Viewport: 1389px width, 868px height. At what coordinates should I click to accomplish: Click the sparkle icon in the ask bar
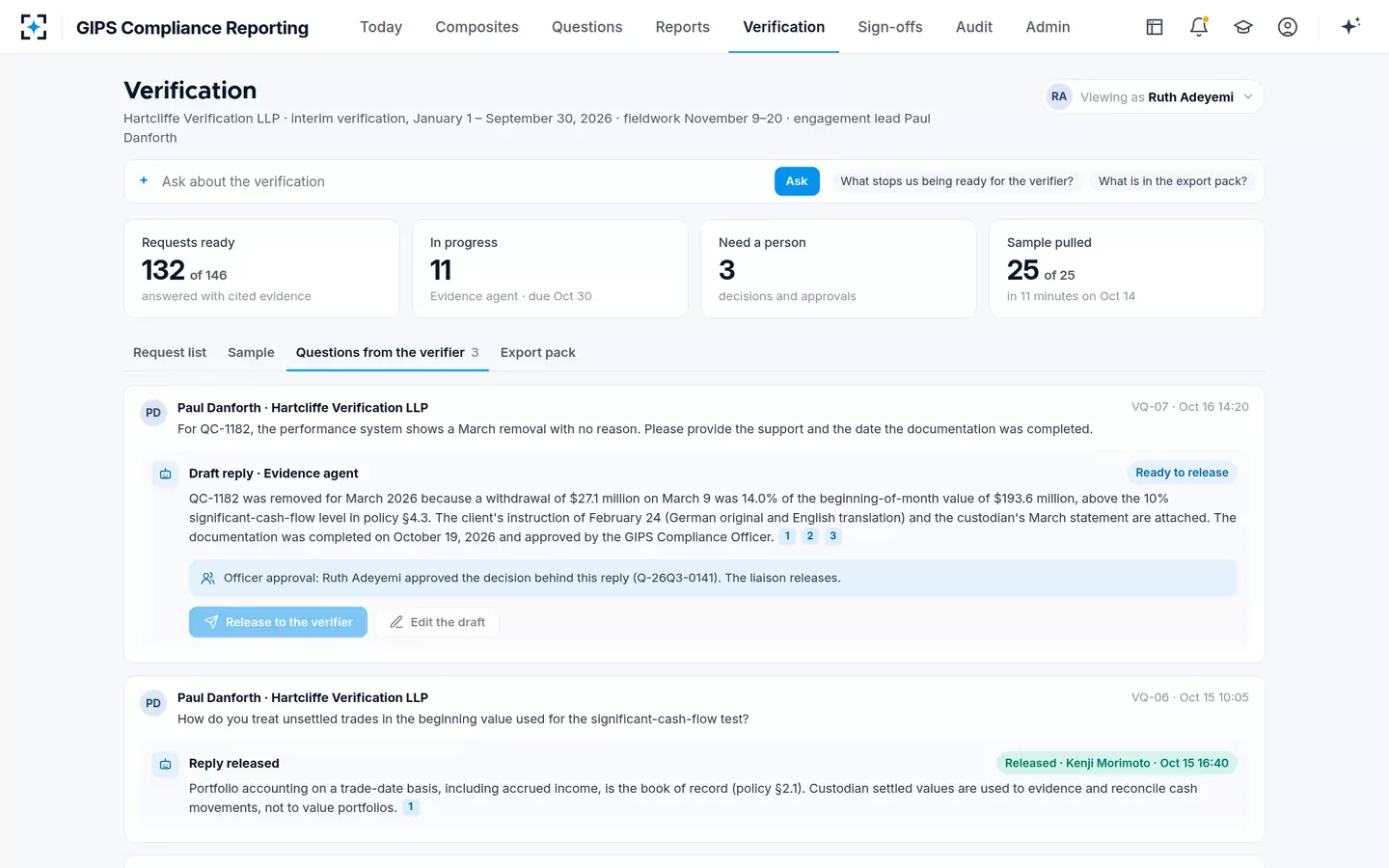coord(144,180)
